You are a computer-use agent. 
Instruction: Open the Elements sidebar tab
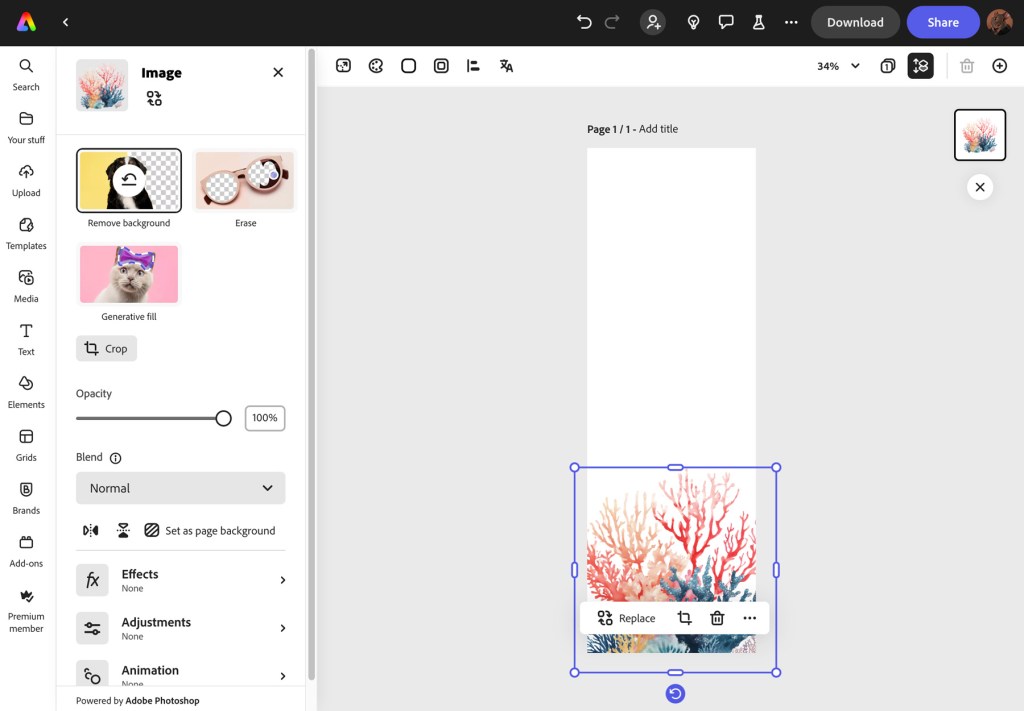click(x=26, y=391)
